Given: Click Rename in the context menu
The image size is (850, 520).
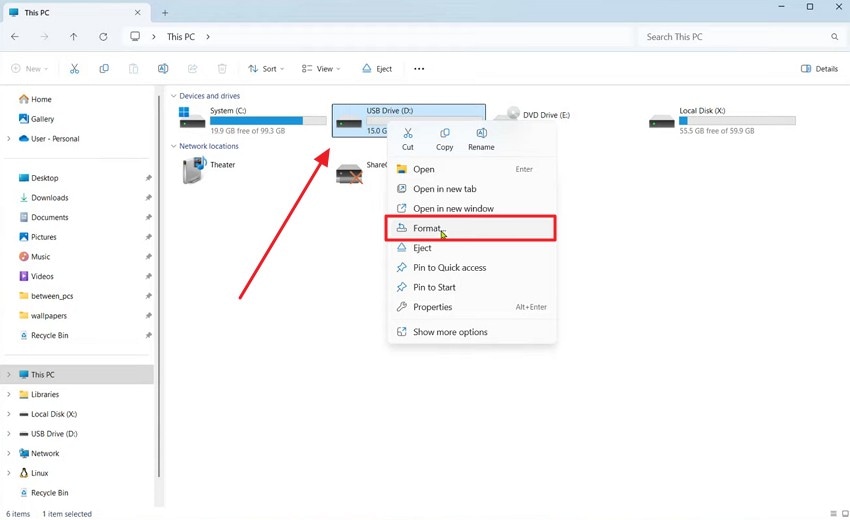Looking at the screenshot, I should 481,139.
